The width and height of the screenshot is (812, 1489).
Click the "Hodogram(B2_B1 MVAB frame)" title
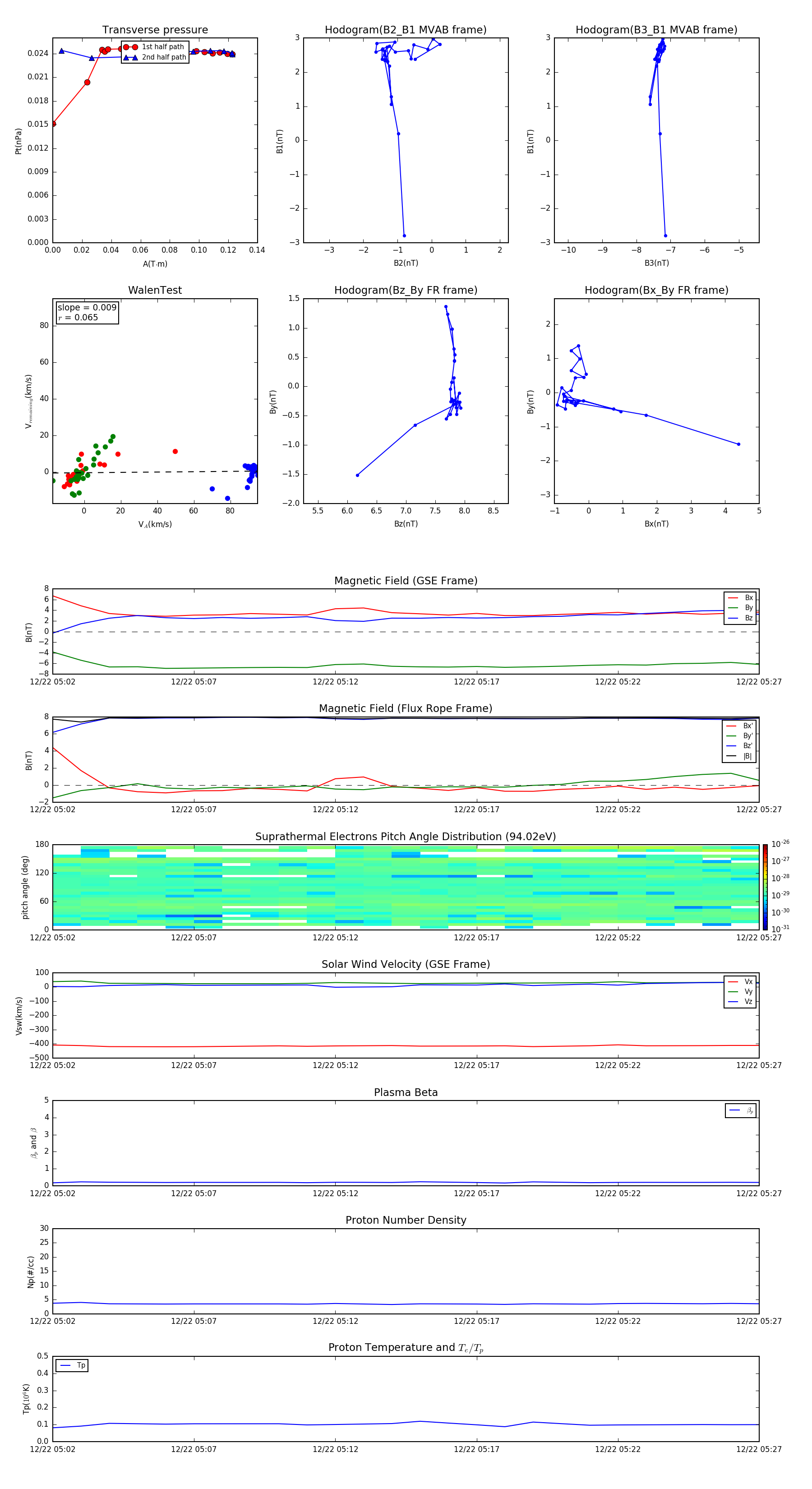tap(406, 30)
